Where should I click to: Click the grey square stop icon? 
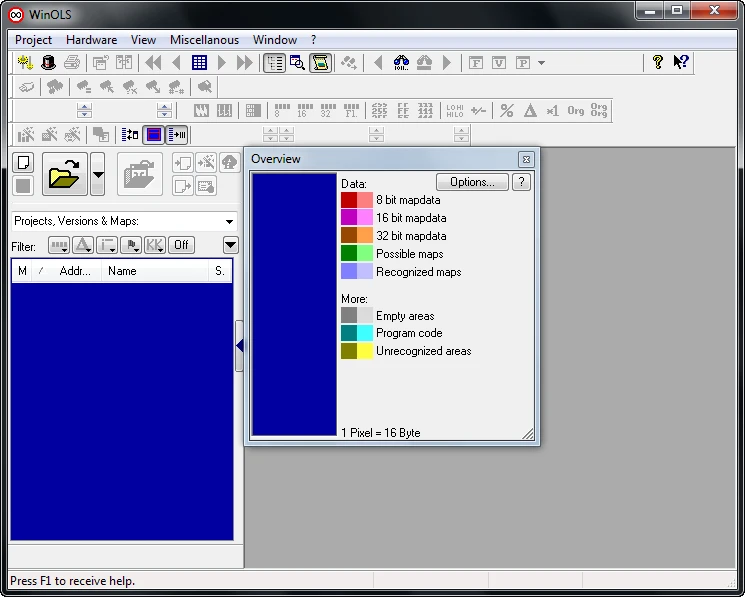point(23,186)
